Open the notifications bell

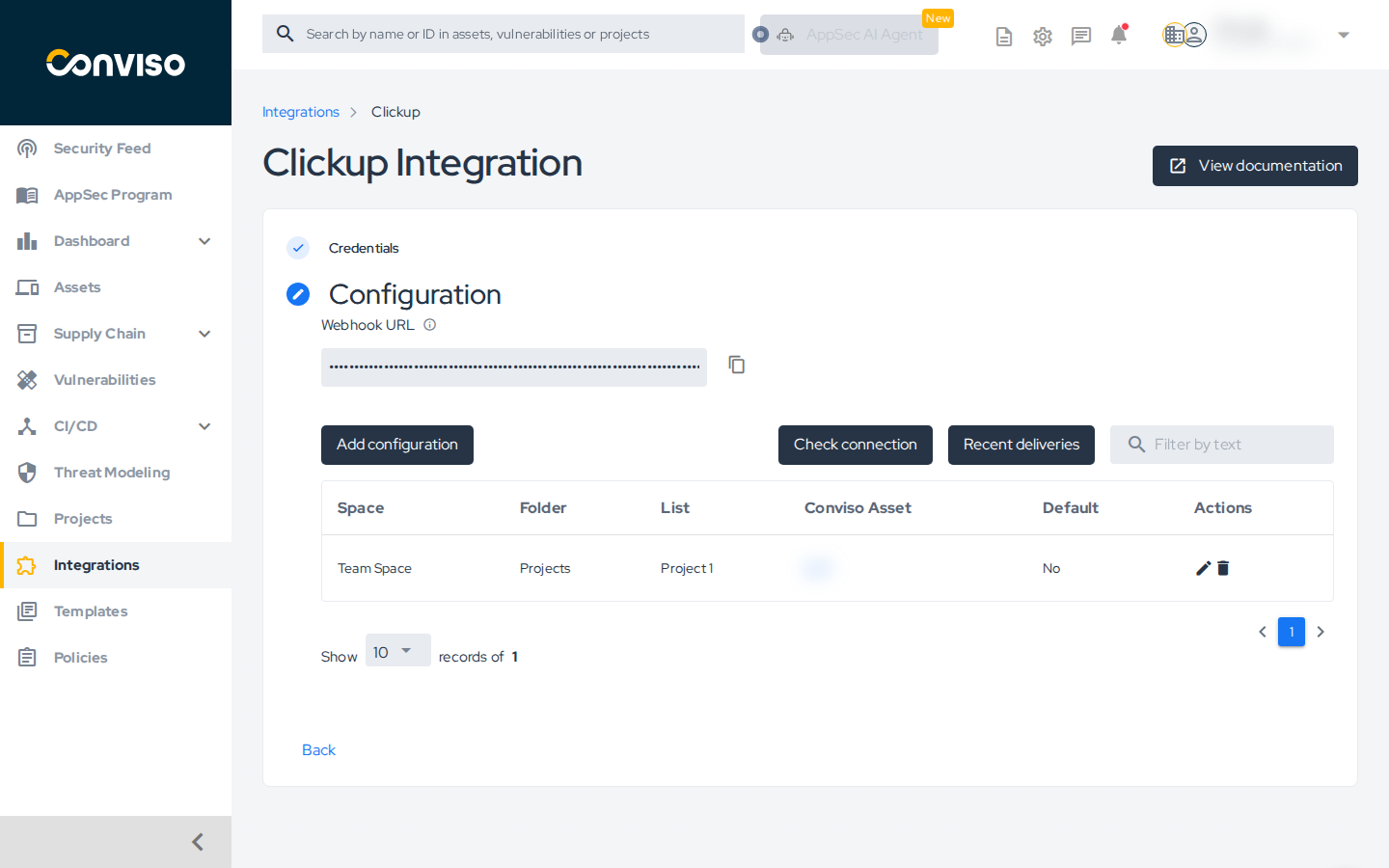click(x=1119, y=36)
